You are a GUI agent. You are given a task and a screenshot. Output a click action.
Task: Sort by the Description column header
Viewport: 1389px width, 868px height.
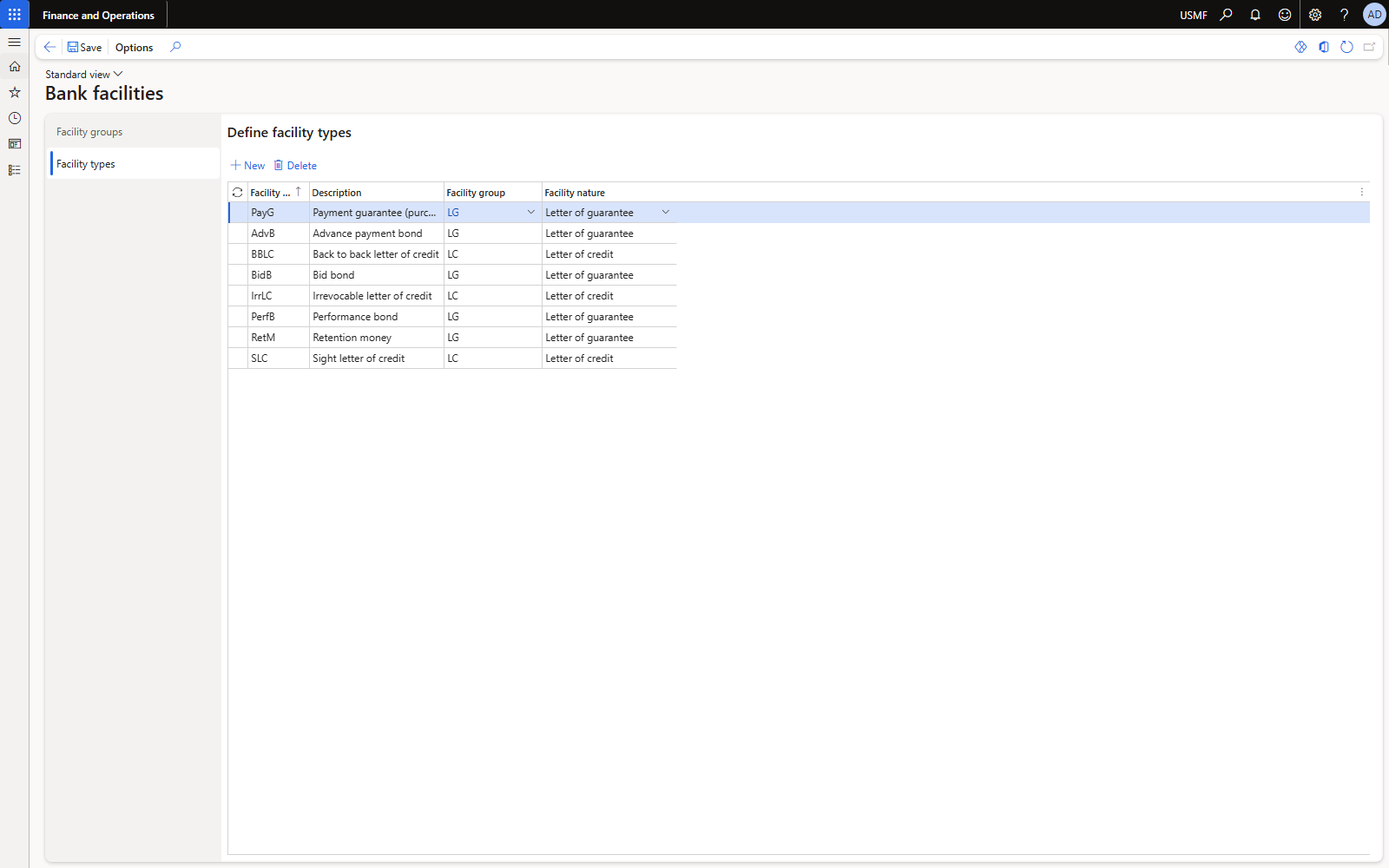tap(376, 193)
